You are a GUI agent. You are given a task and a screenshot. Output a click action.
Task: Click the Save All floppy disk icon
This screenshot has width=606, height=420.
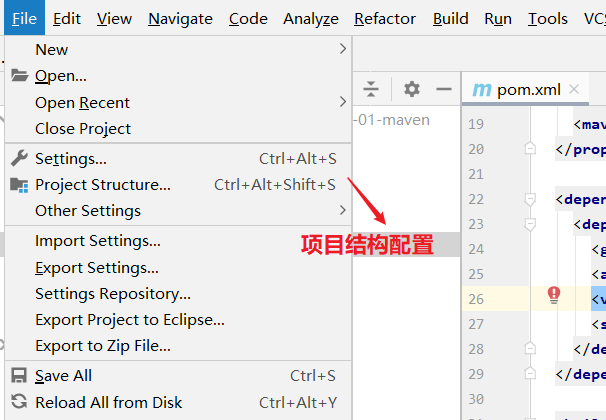19,376
